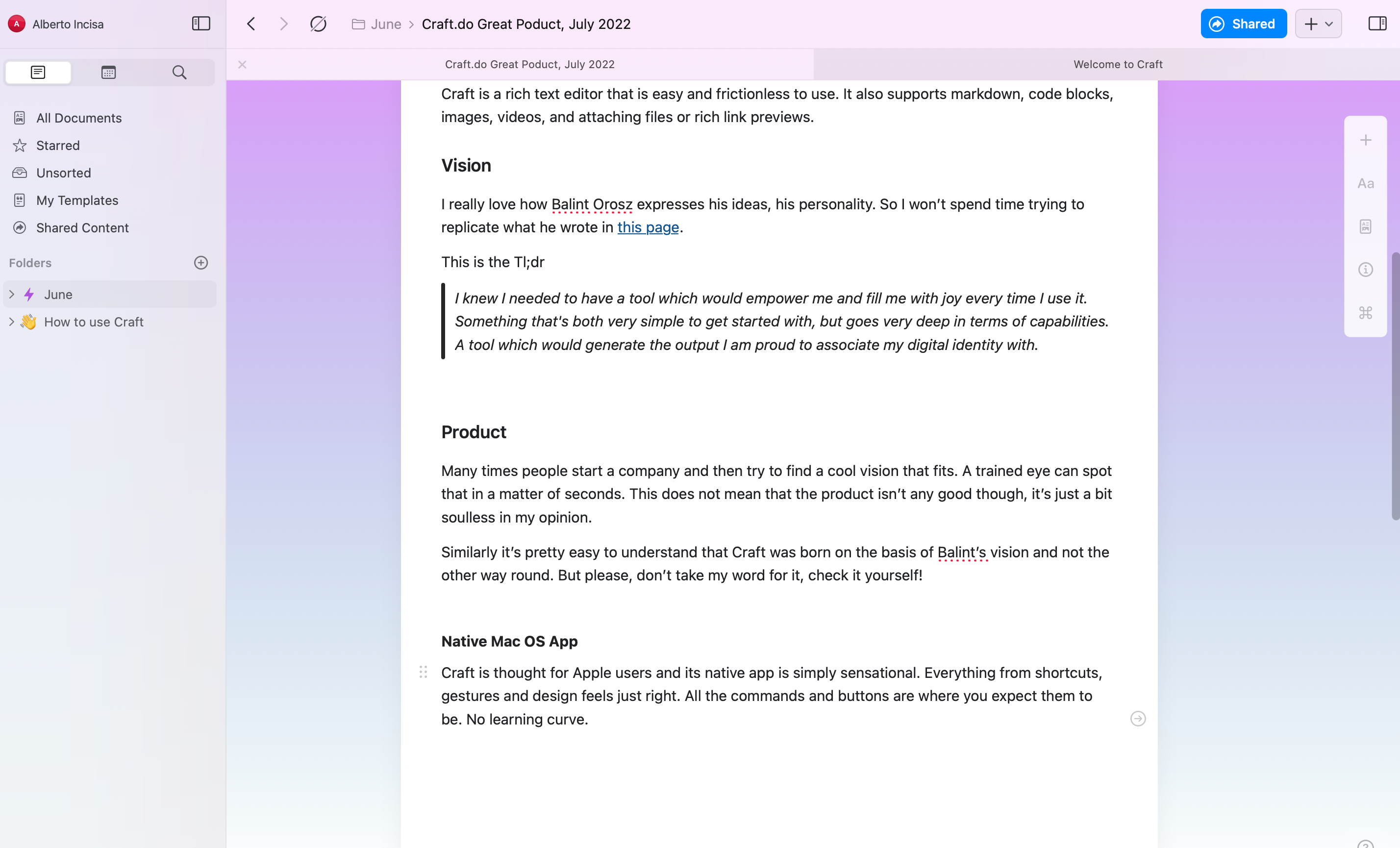Switch to calendar view in sidebar
This screenshot has width=1400, height=848.
[x=108, y=72]
